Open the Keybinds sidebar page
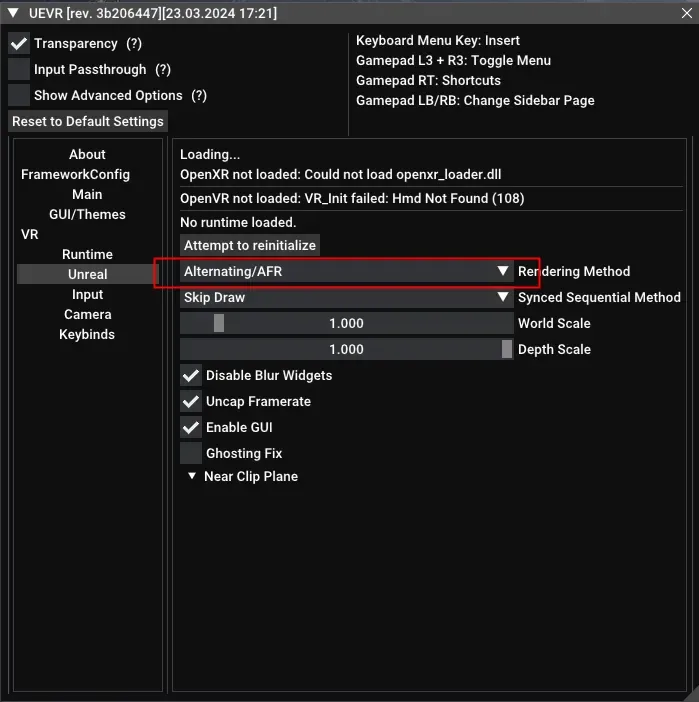This screenshot has width=699, height=702. [87, 334]
